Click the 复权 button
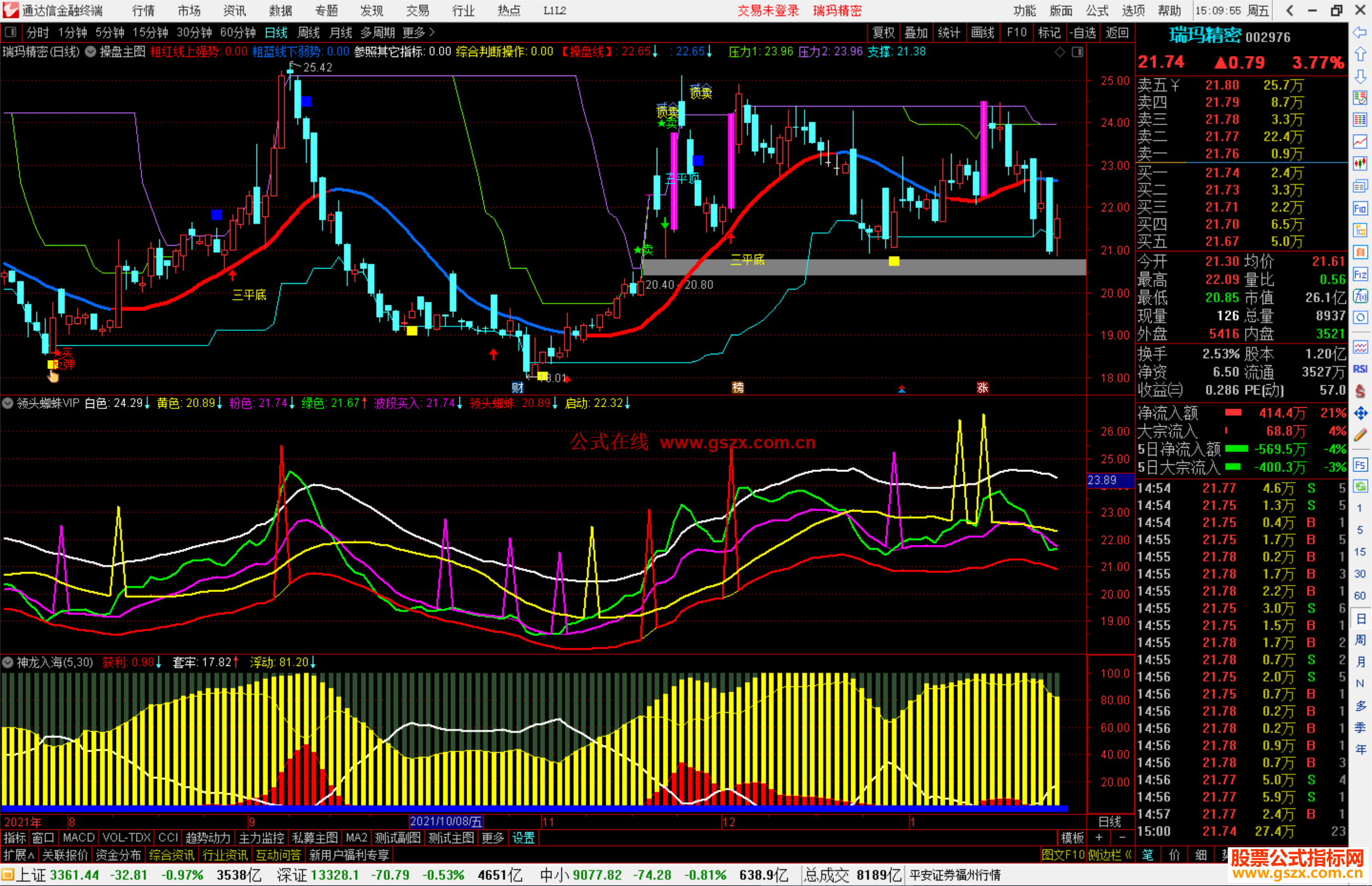Screen dimensions: 1372x886 pyautogui.click(x=884, y=32)
